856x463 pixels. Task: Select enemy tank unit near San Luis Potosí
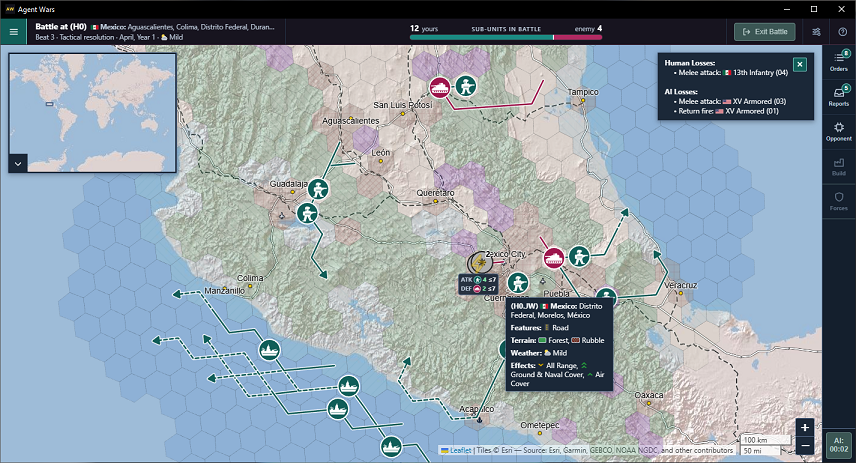[440, 87]
